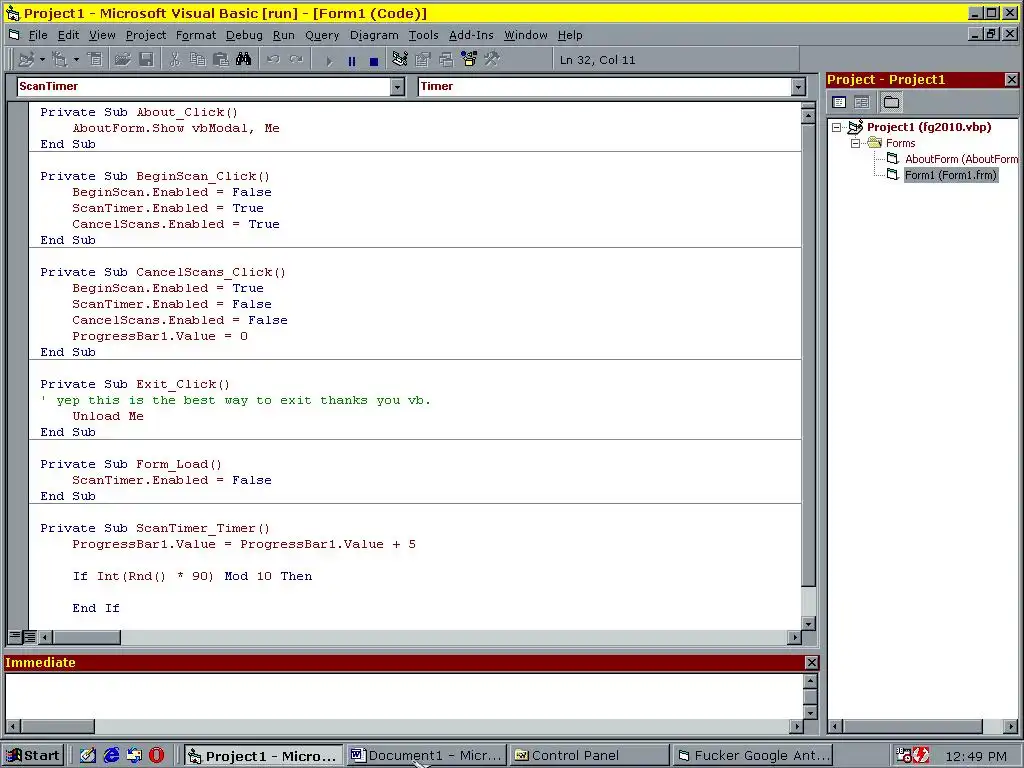The image size is (1024, 768).
Task: Open the Project menu
Action: tap(146, 35)
